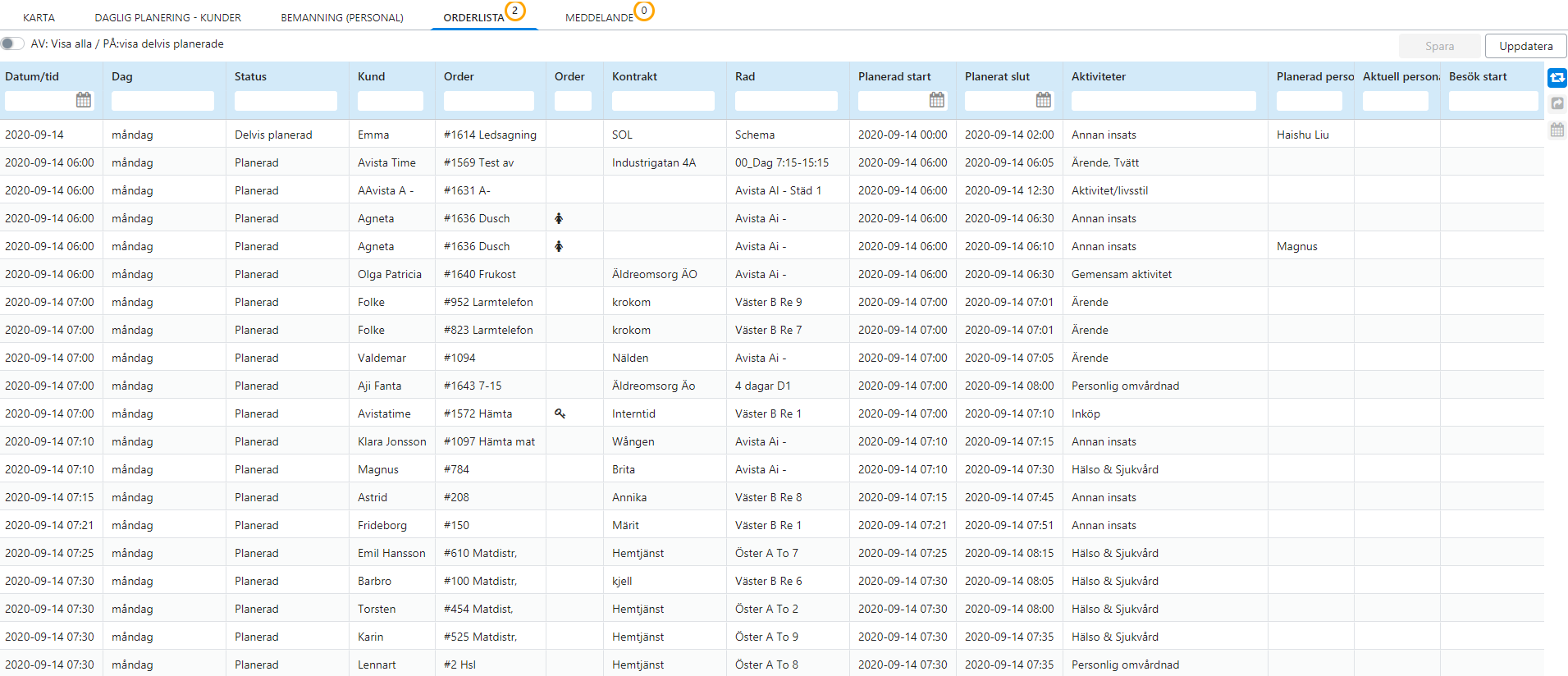
Task: Click person icon in Agneta row ending 06:30
Action: point(559,218)
